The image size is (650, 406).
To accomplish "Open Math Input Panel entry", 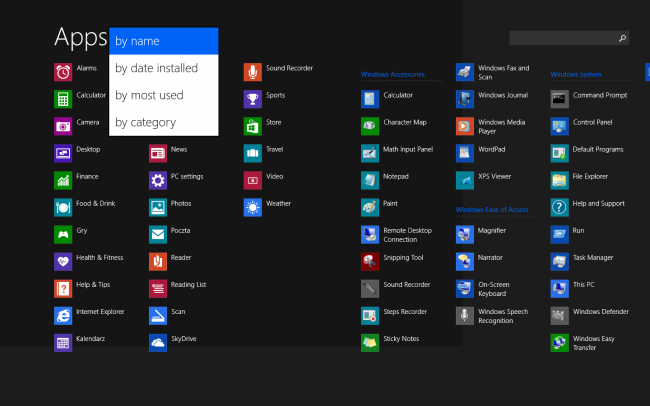I will pos(397,153).
